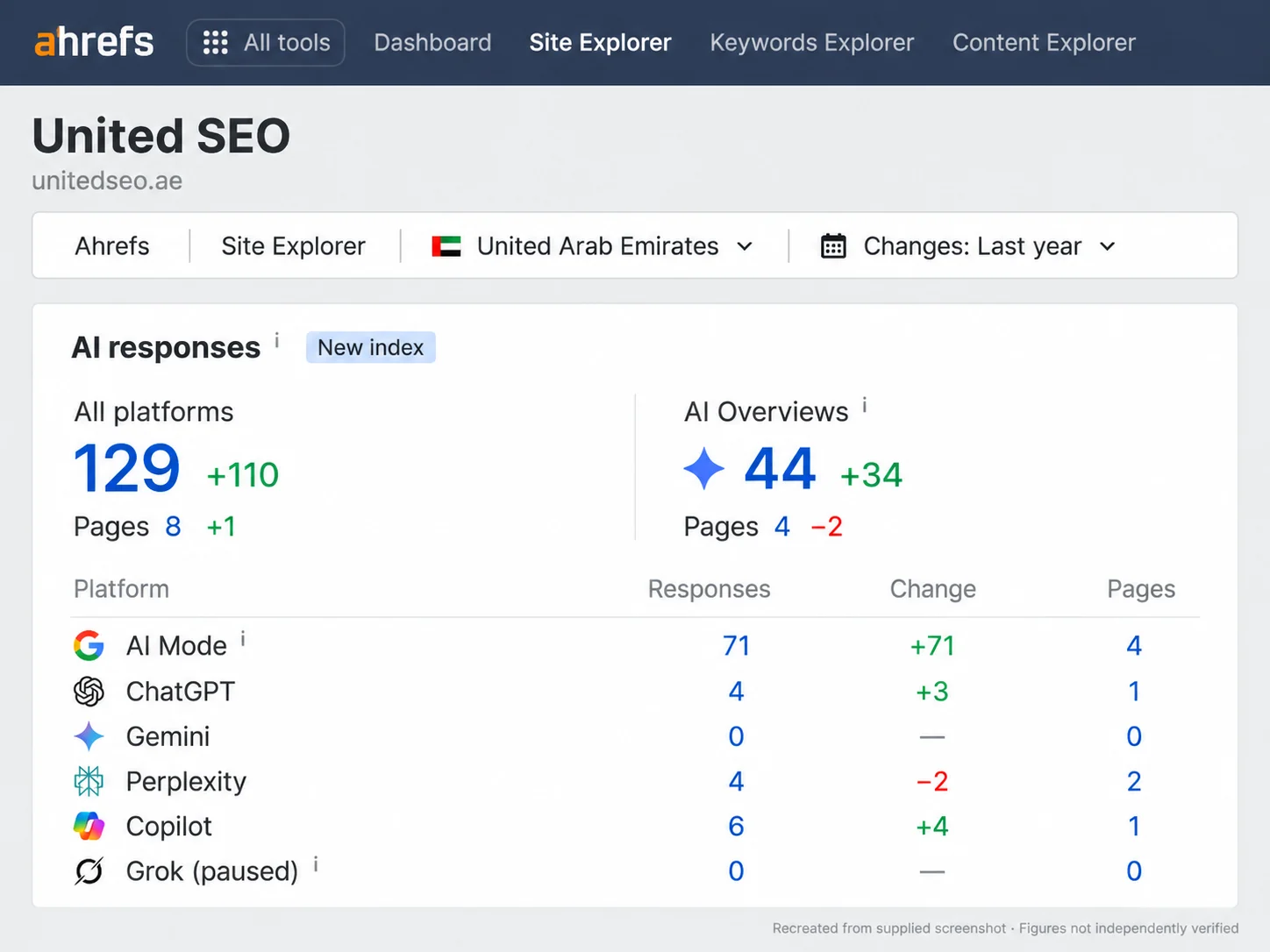Click the Grok logo icon
Image resolution: width=1270 pixels, height=952 pixels.
pos(89,871)
